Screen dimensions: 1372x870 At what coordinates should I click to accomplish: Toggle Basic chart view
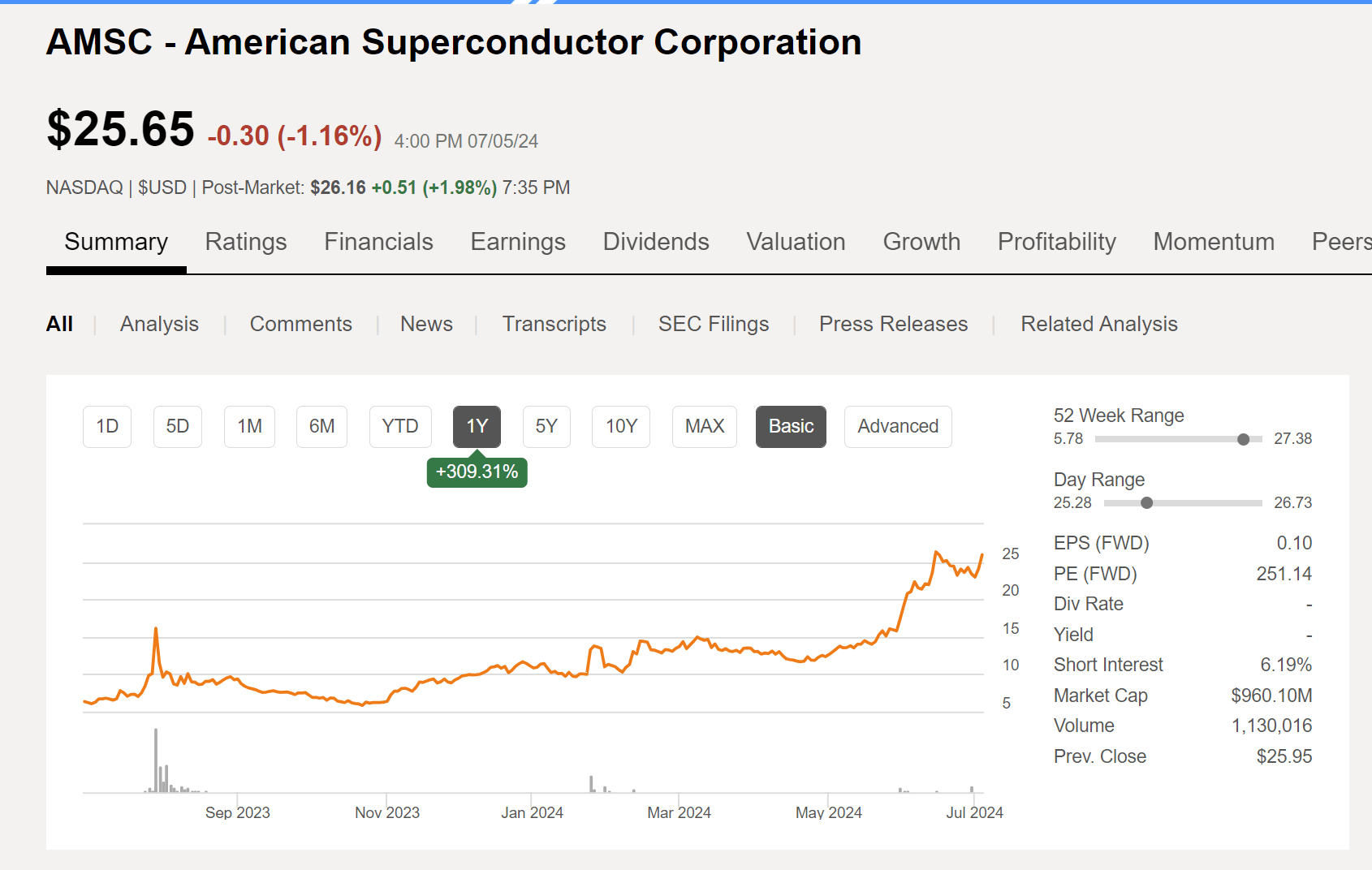click(791, 426)
